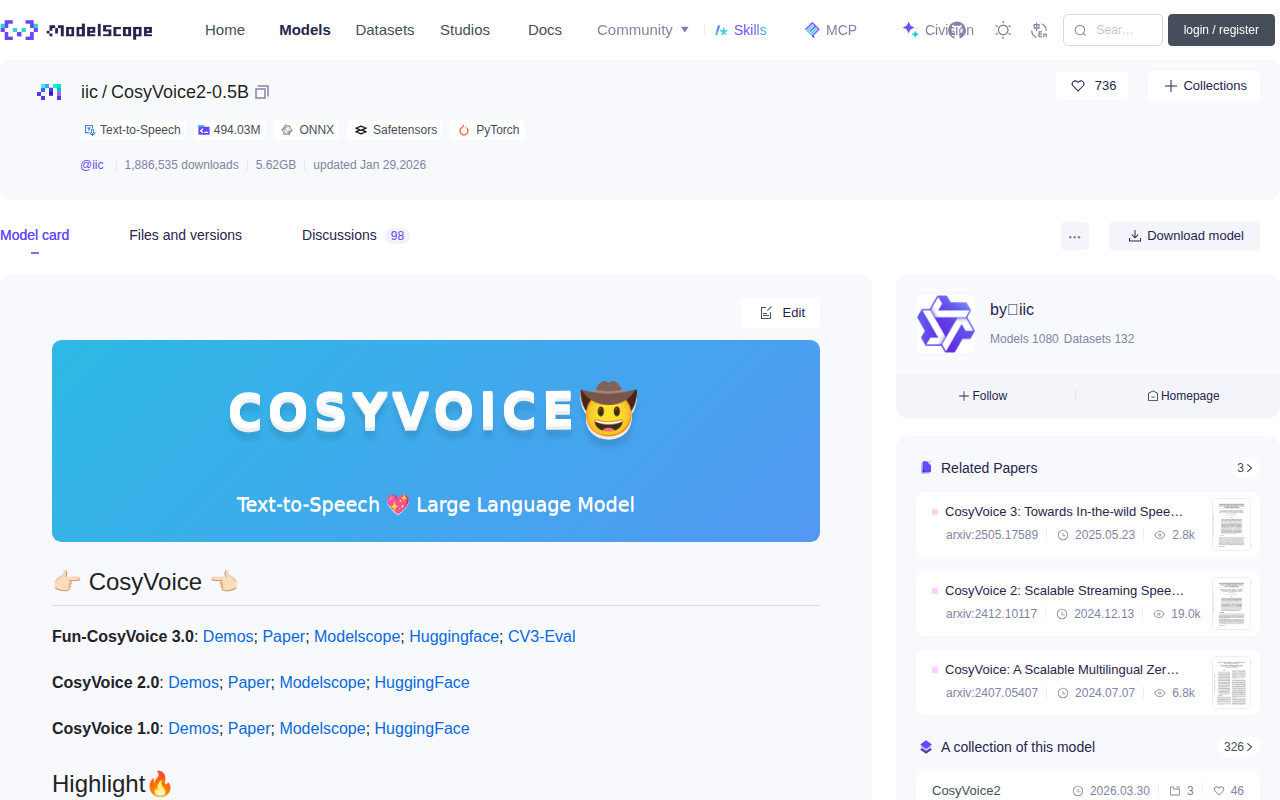
Task: Select the 'arxiv:2505.17589' identifier text
Action: (992, 535)
